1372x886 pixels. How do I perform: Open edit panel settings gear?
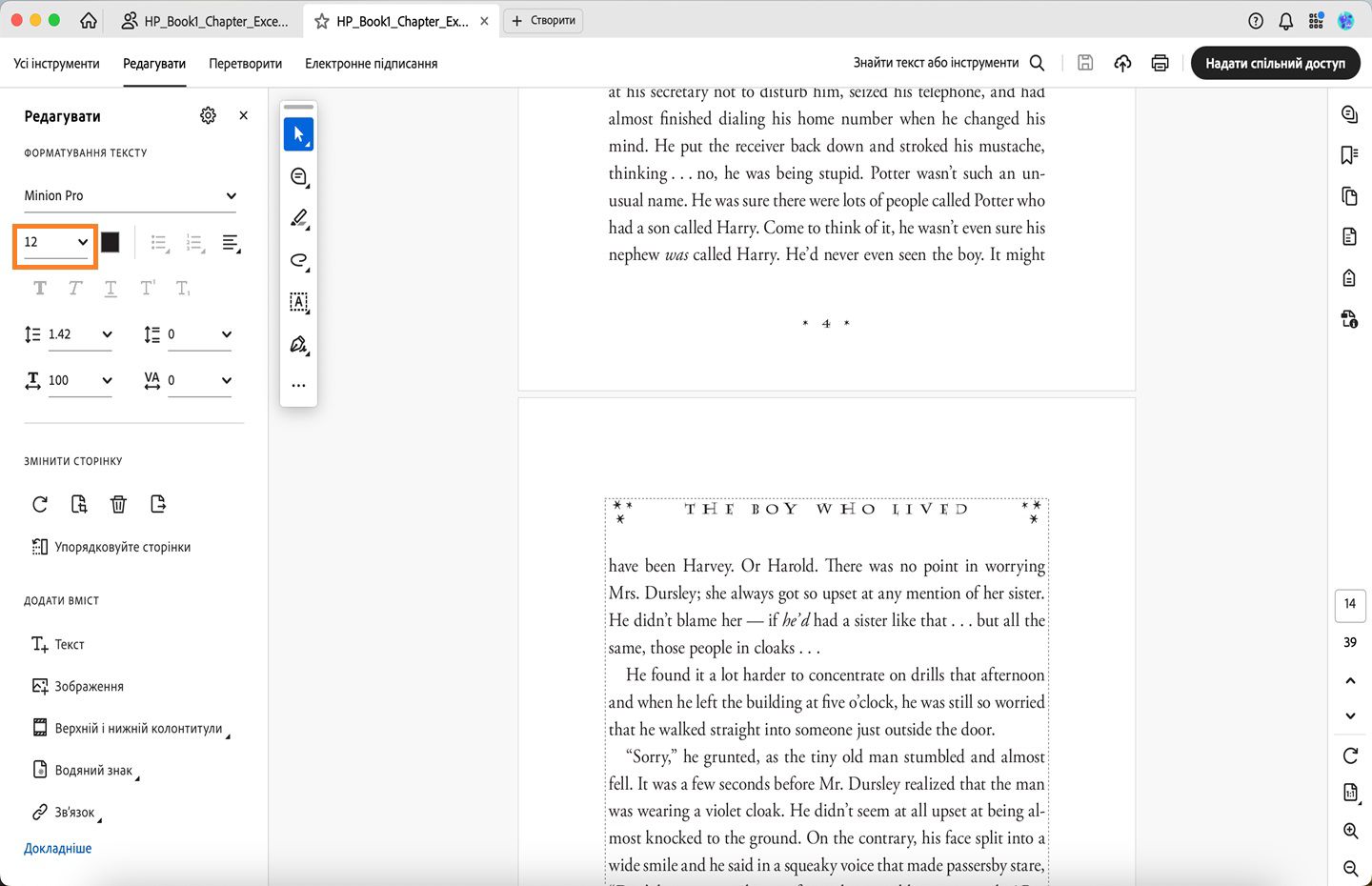tap(208, 115)
